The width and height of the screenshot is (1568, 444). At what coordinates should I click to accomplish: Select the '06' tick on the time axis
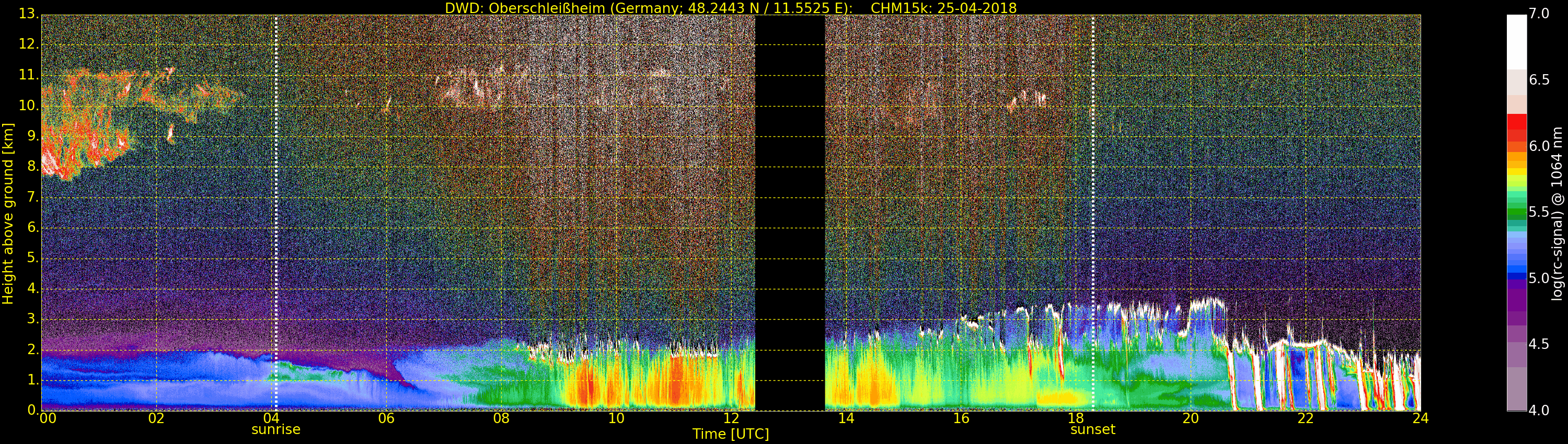pos(387,418)
